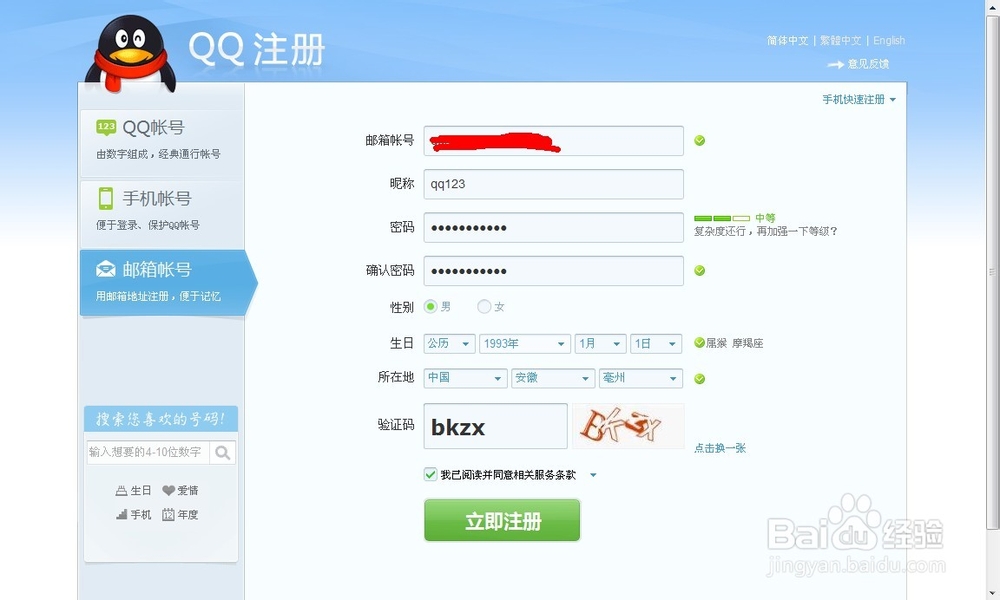Viewport: 1000px width, 600px height.
Task: Click the 确认密码 confirm password field
Action: coord(554,271)
